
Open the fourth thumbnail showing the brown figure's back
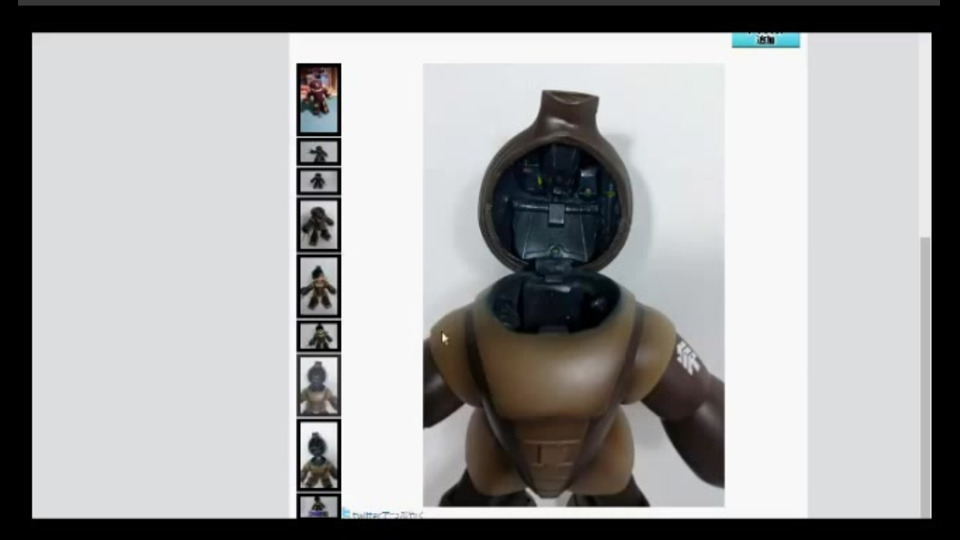(x=319, y=225)
